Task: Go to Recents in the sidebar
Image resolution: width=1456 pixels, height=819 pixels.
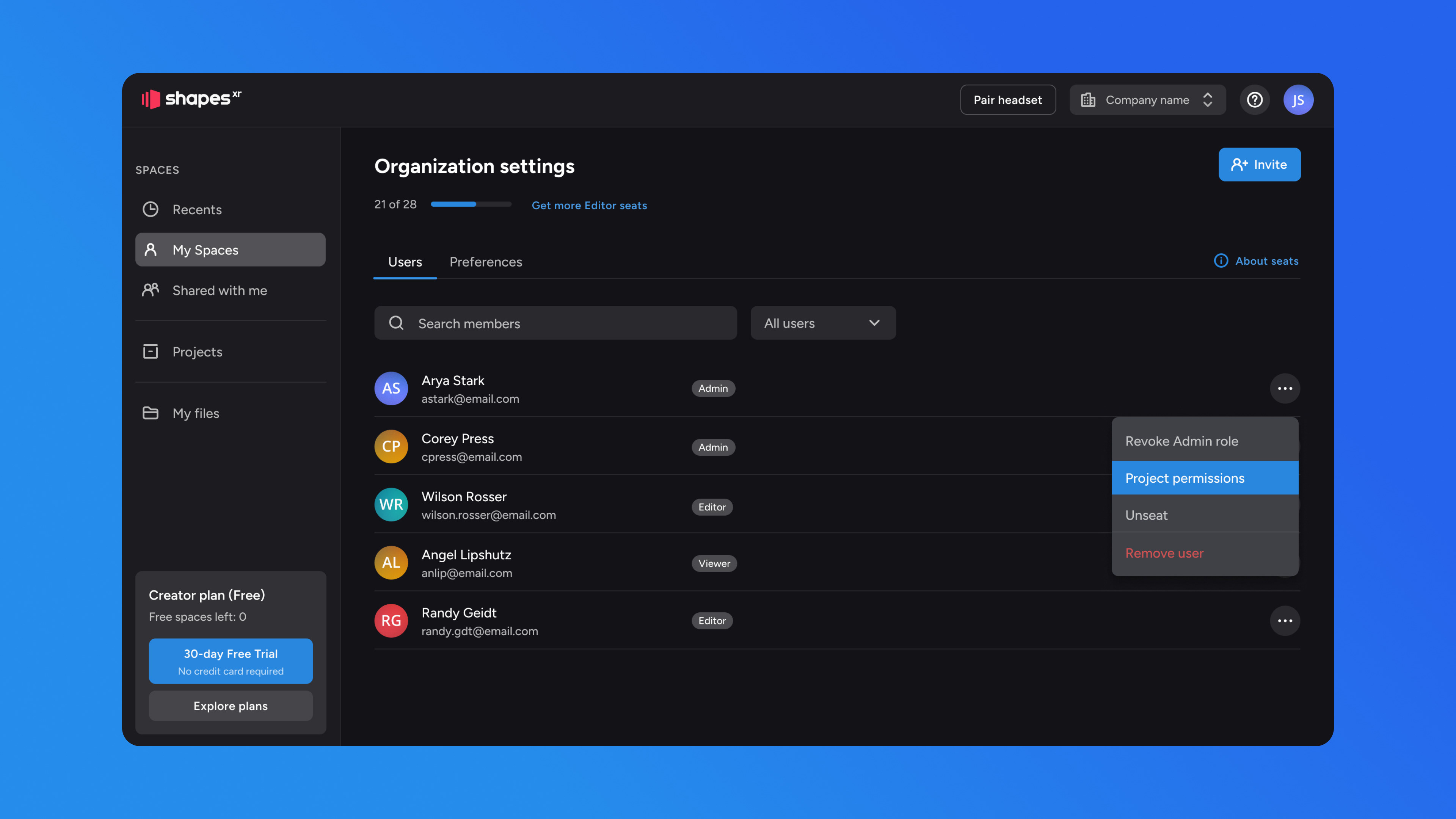Action: [230, 209]
